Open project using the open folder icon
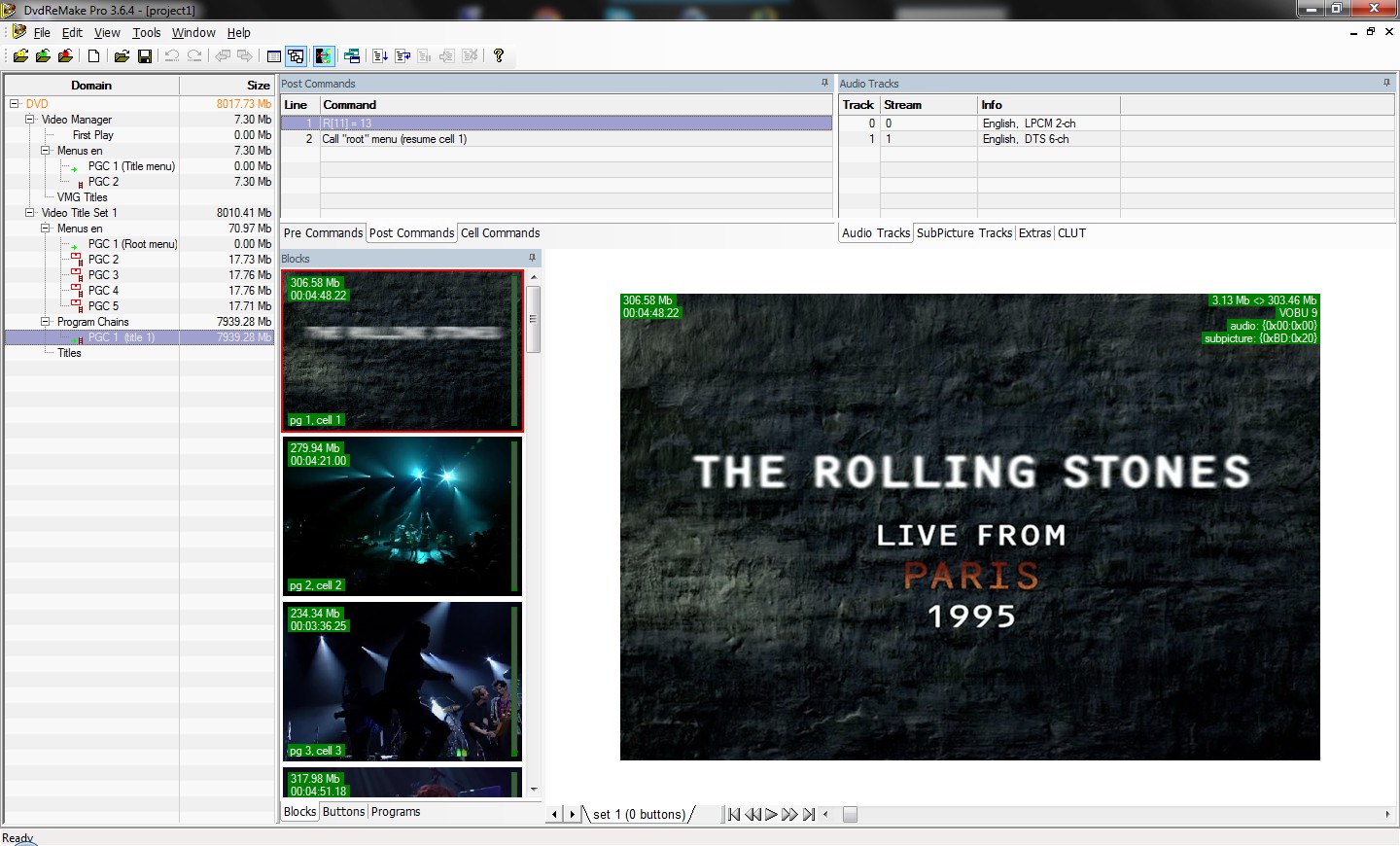The width and height of the screenshot is (1400, 846). pyautogui.click(x=122, y=56)
